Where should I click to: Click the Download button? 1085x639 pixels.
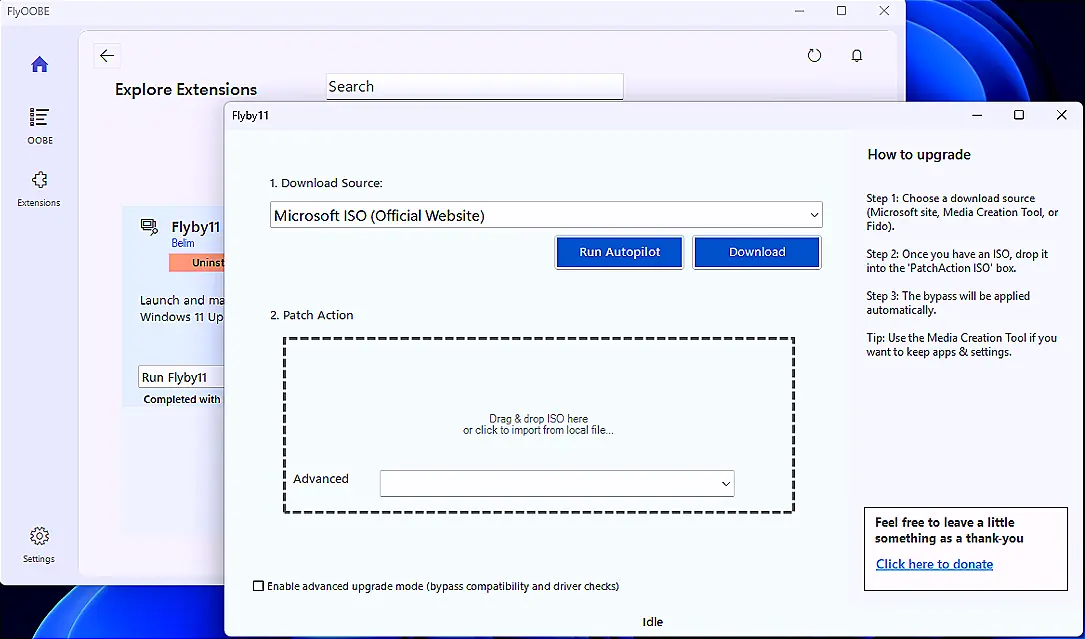pos(757,252)
